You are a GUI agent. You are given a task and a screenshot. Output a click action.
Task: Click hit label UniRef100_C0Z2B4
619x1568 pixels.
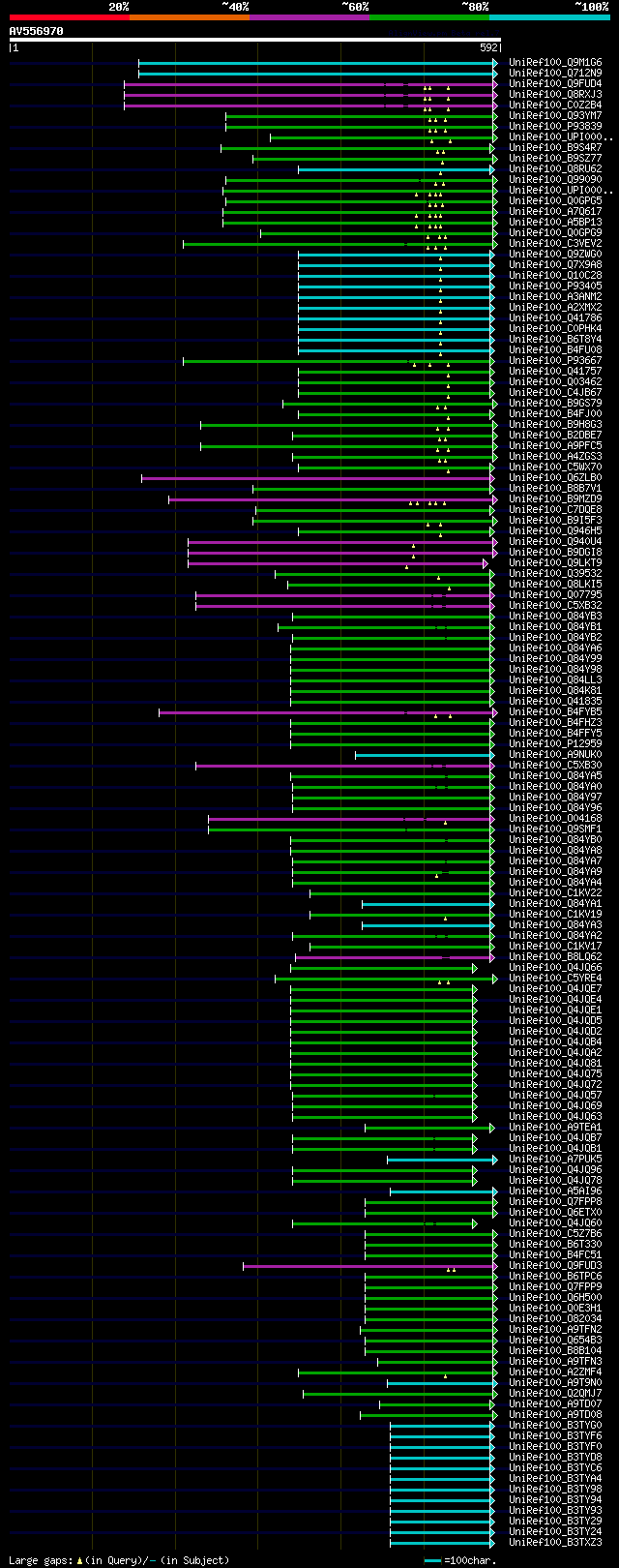(x=555, y=106)
